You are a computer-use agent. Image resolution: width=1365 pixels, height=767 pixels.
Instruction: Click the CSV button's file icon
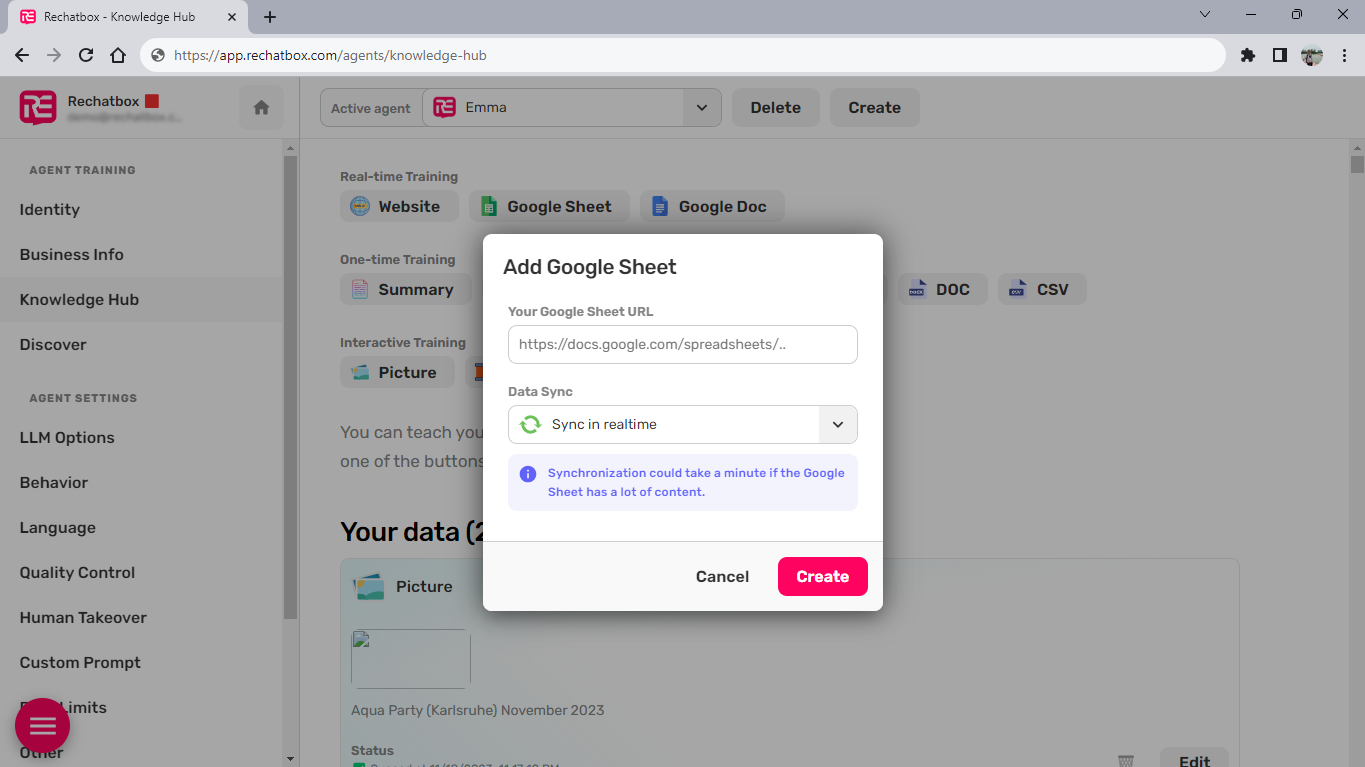[1017, 290]
